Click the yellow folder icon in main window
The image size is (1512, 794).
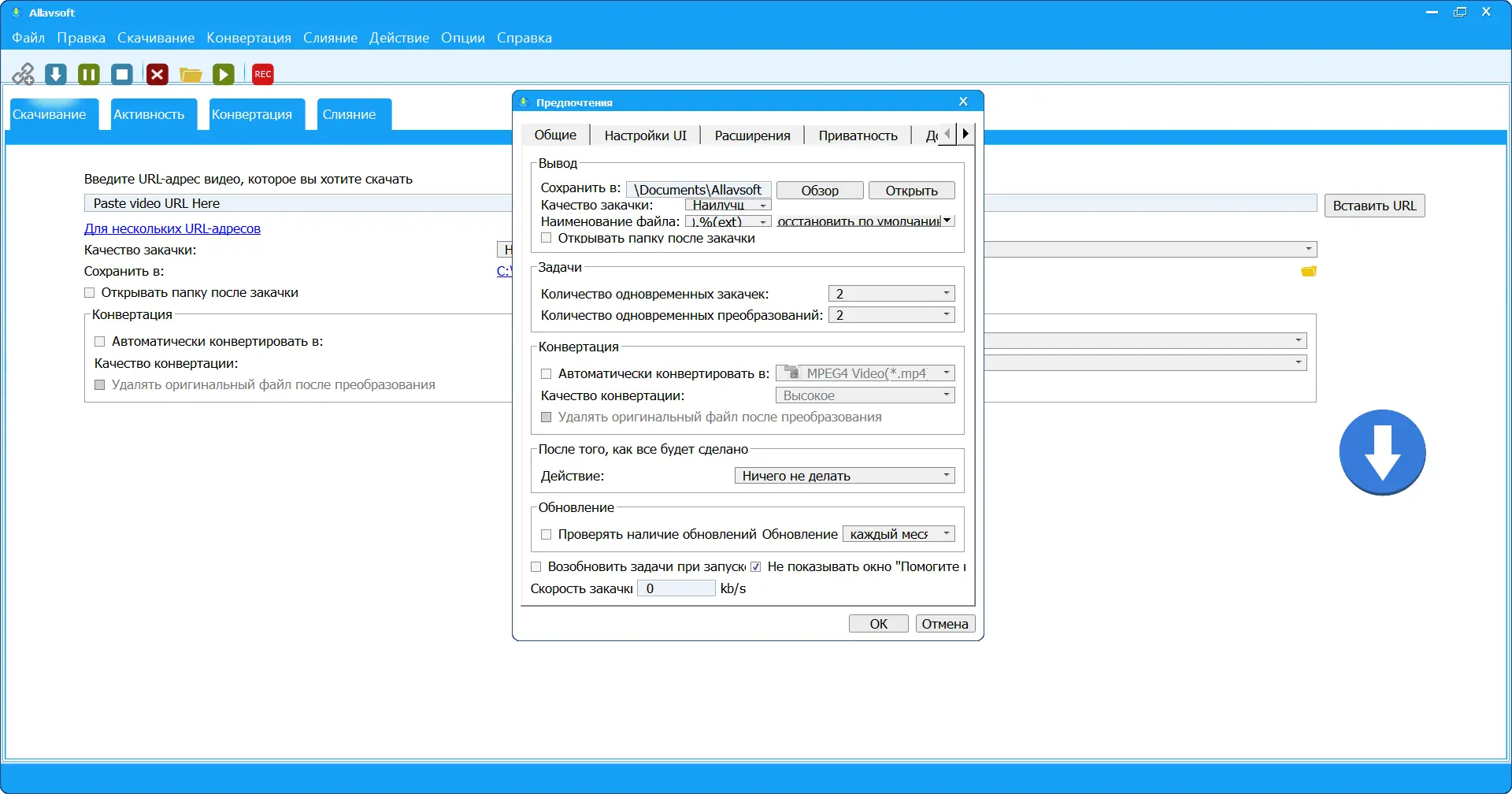(x=1309, y=271)
